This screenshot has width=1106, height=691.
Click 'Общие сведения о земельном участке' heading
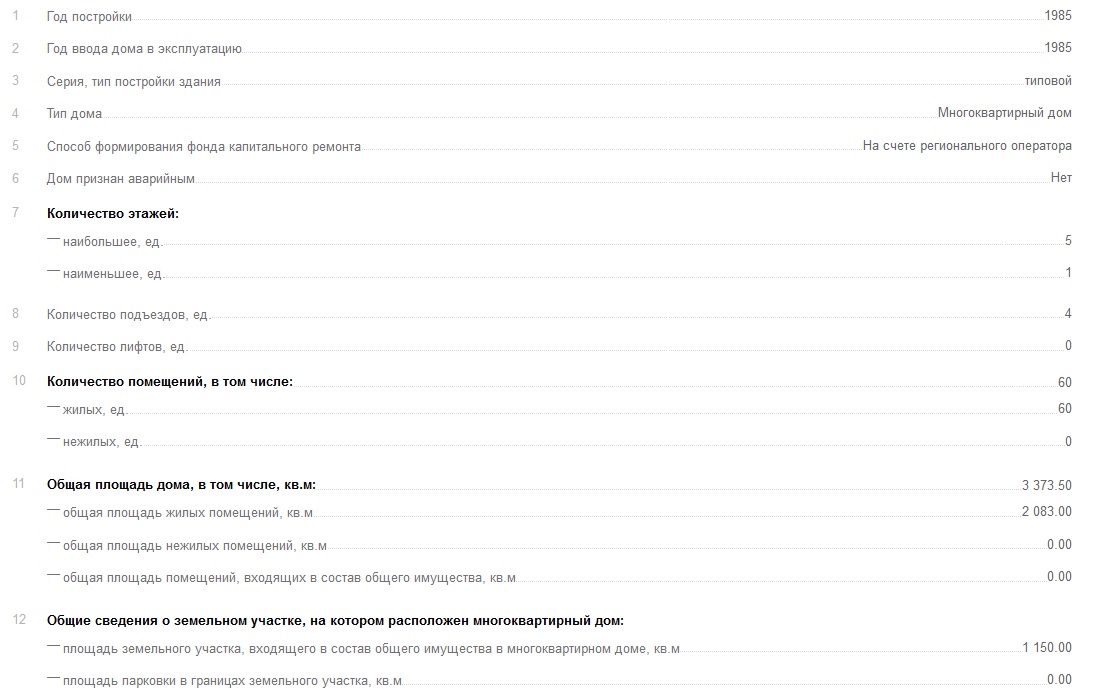335,621
